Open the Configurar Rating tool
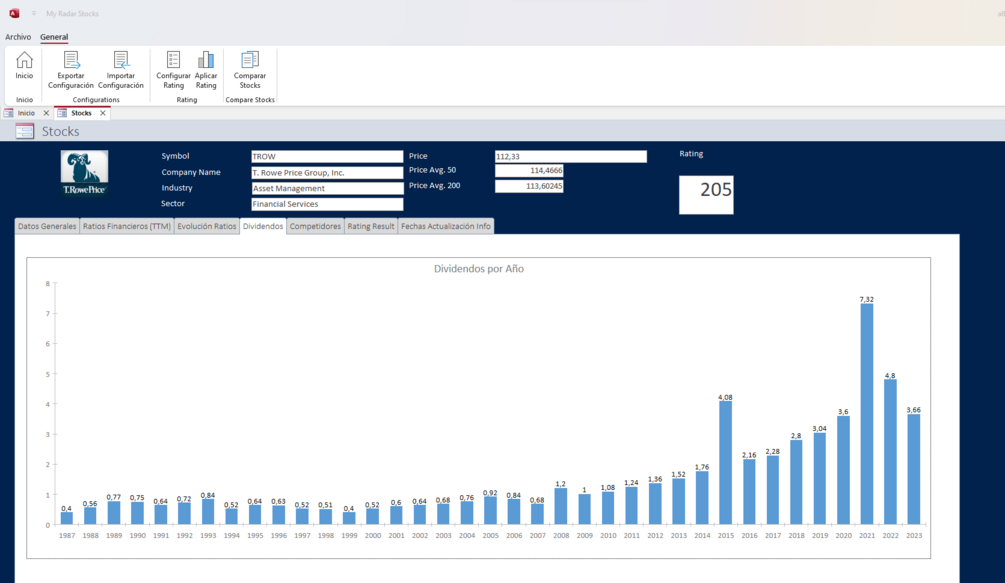This screenshot has height=583, width=1005. 173,70
